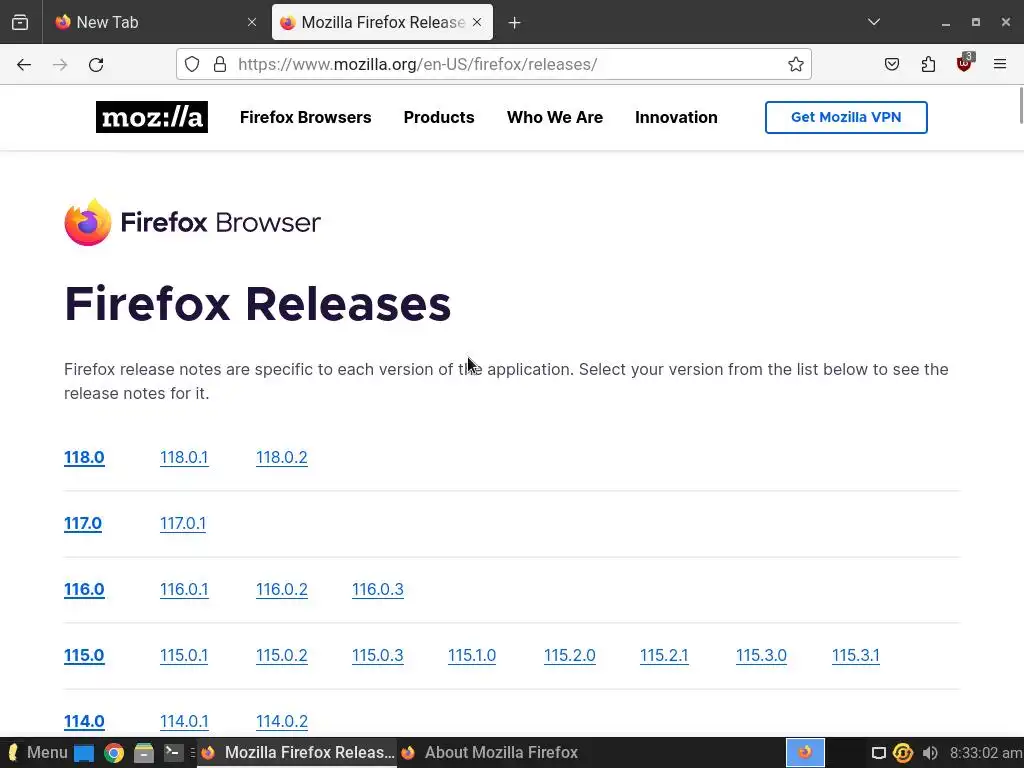
Task: Click the mozilla logo
Action: (152, 117)
